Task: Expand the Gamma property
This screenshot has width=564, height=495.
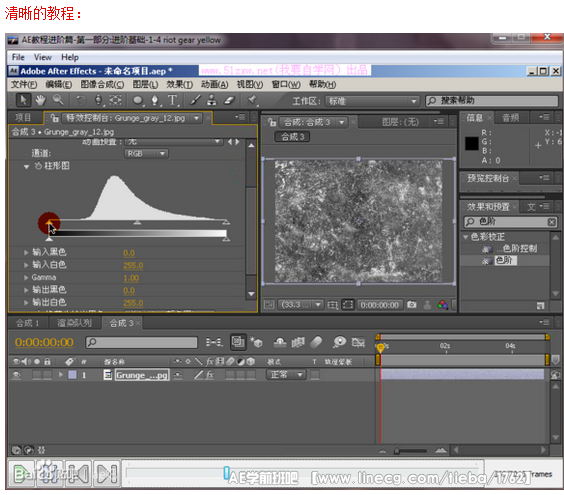Action: [26, 278]
